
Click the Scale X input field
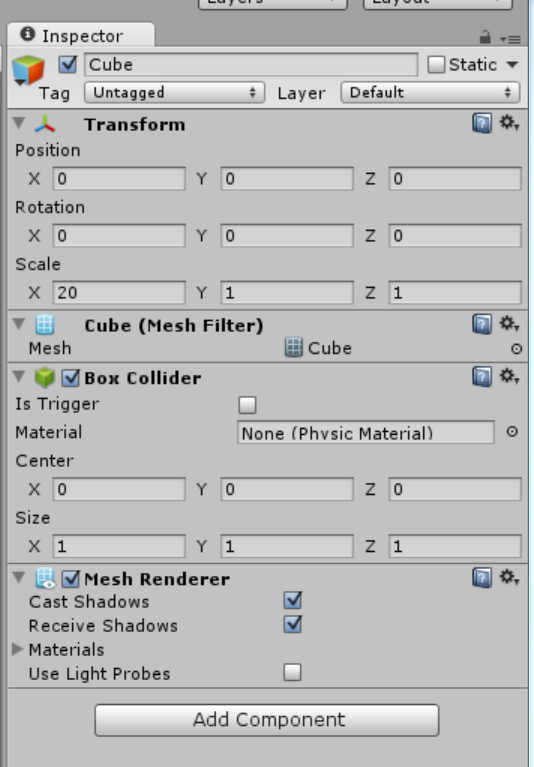[x=119, y=293]
